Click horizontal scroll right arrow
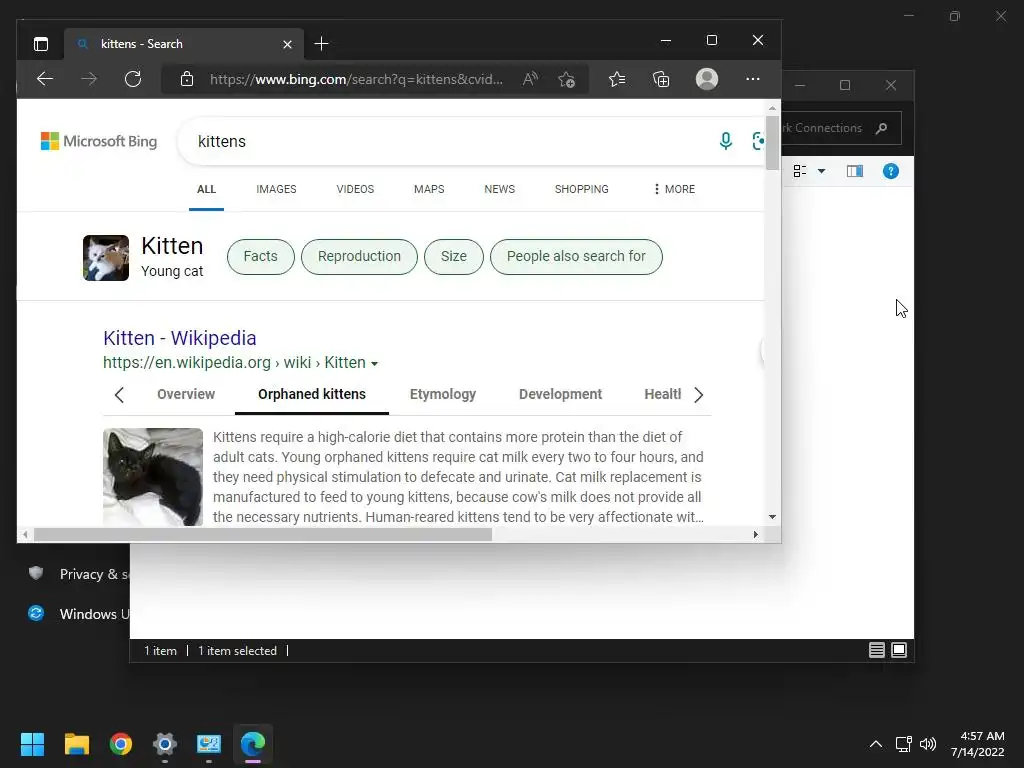1024x768 pixels. click(756, 534)
